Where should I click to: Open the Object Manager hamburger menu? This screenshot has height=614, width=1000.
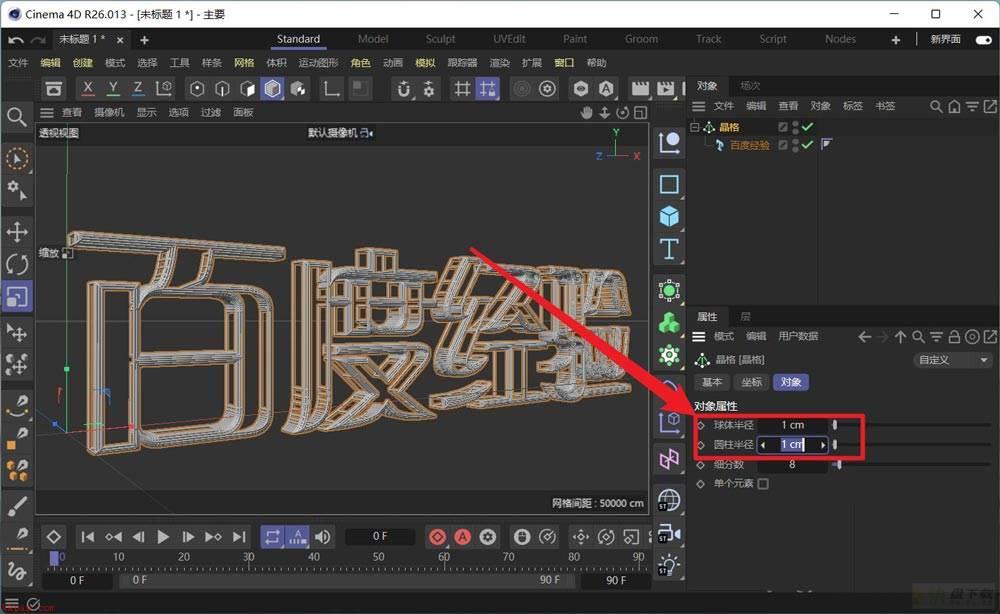(x=699, y=106)
